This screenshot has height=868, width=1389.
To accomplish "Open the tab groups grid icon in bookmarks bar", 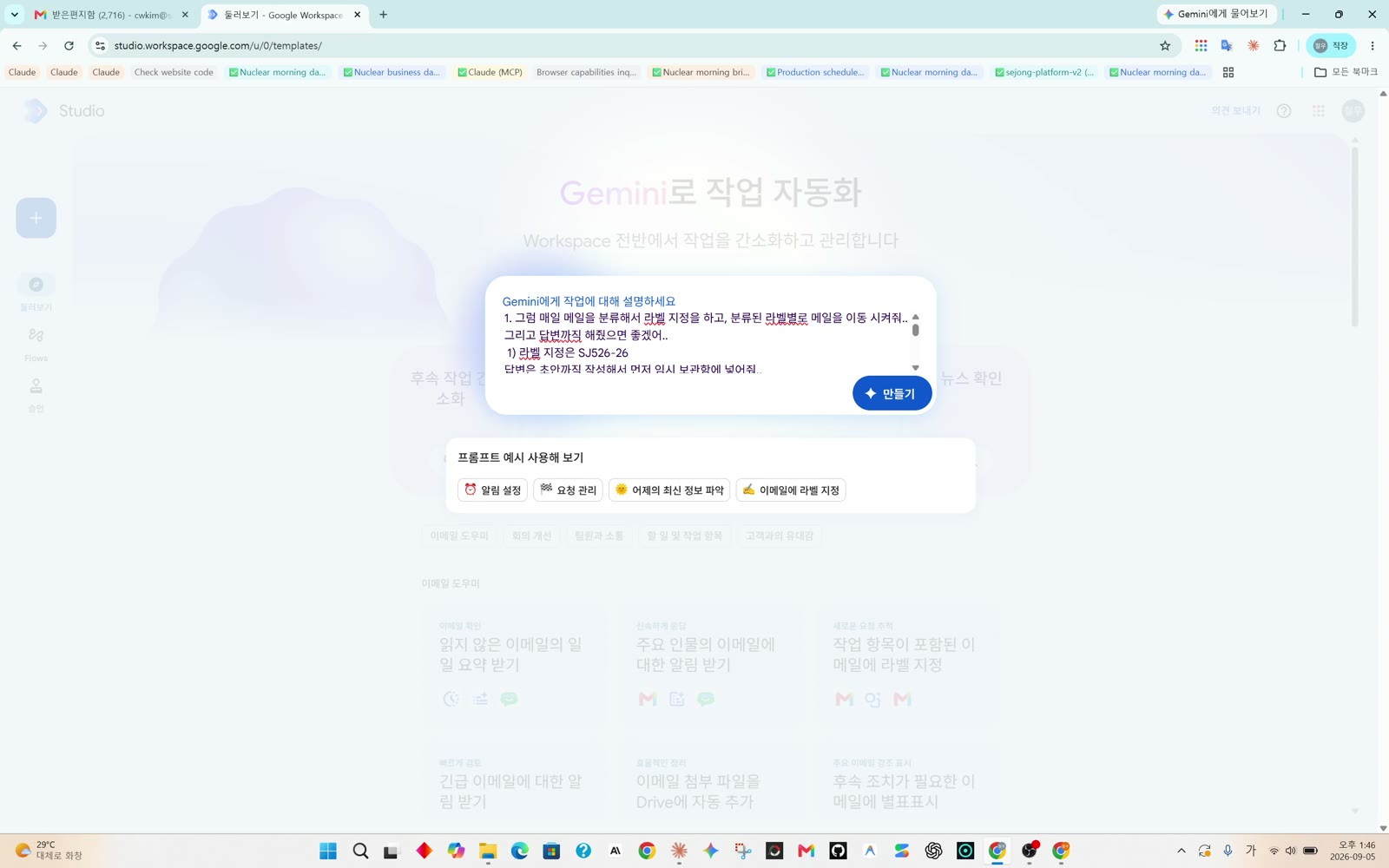I will point(1228,72).
